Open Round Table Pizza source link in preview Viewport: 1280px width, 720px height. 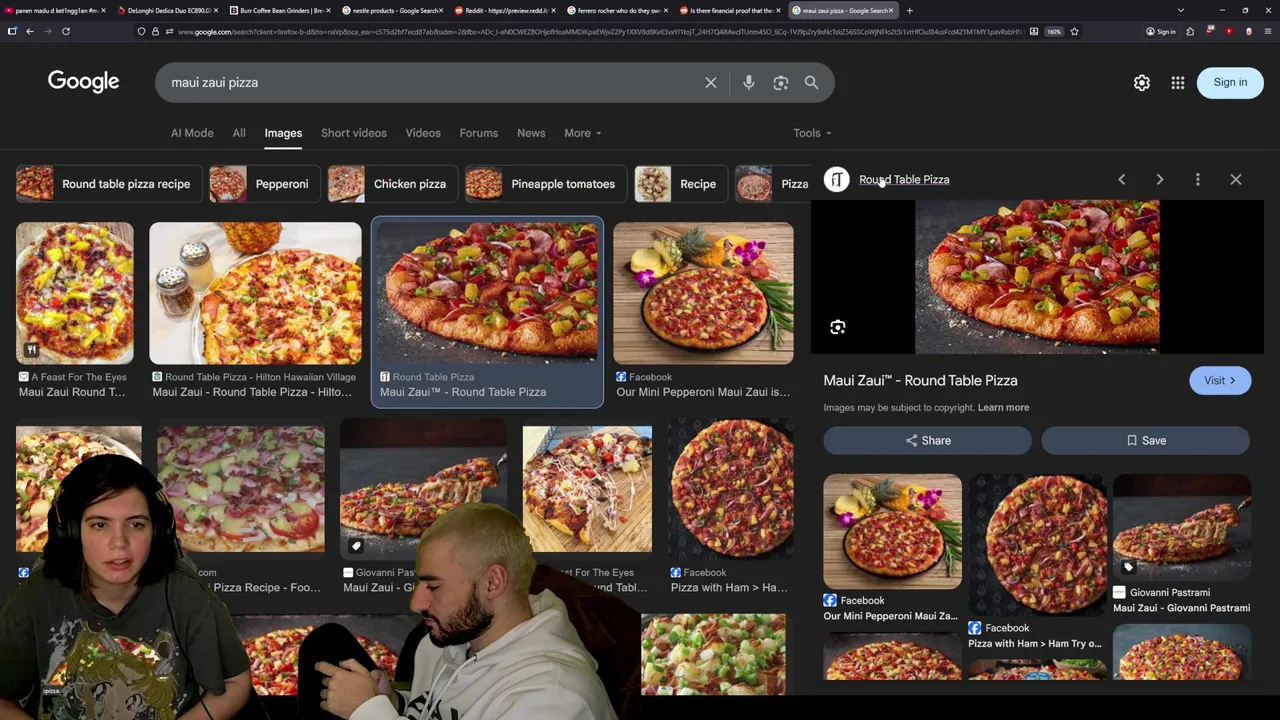tap(904, 180)
